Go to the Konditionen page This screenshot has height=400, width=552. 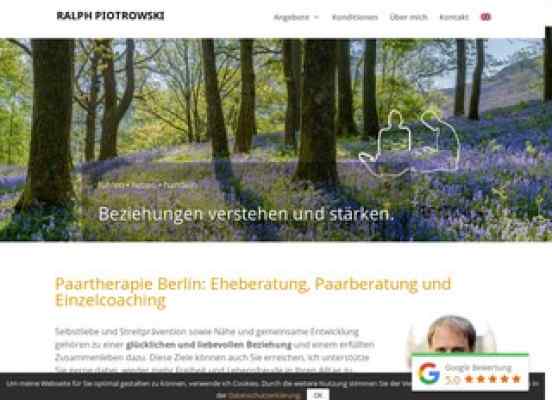pyautogui.click(x=355, y=17)
